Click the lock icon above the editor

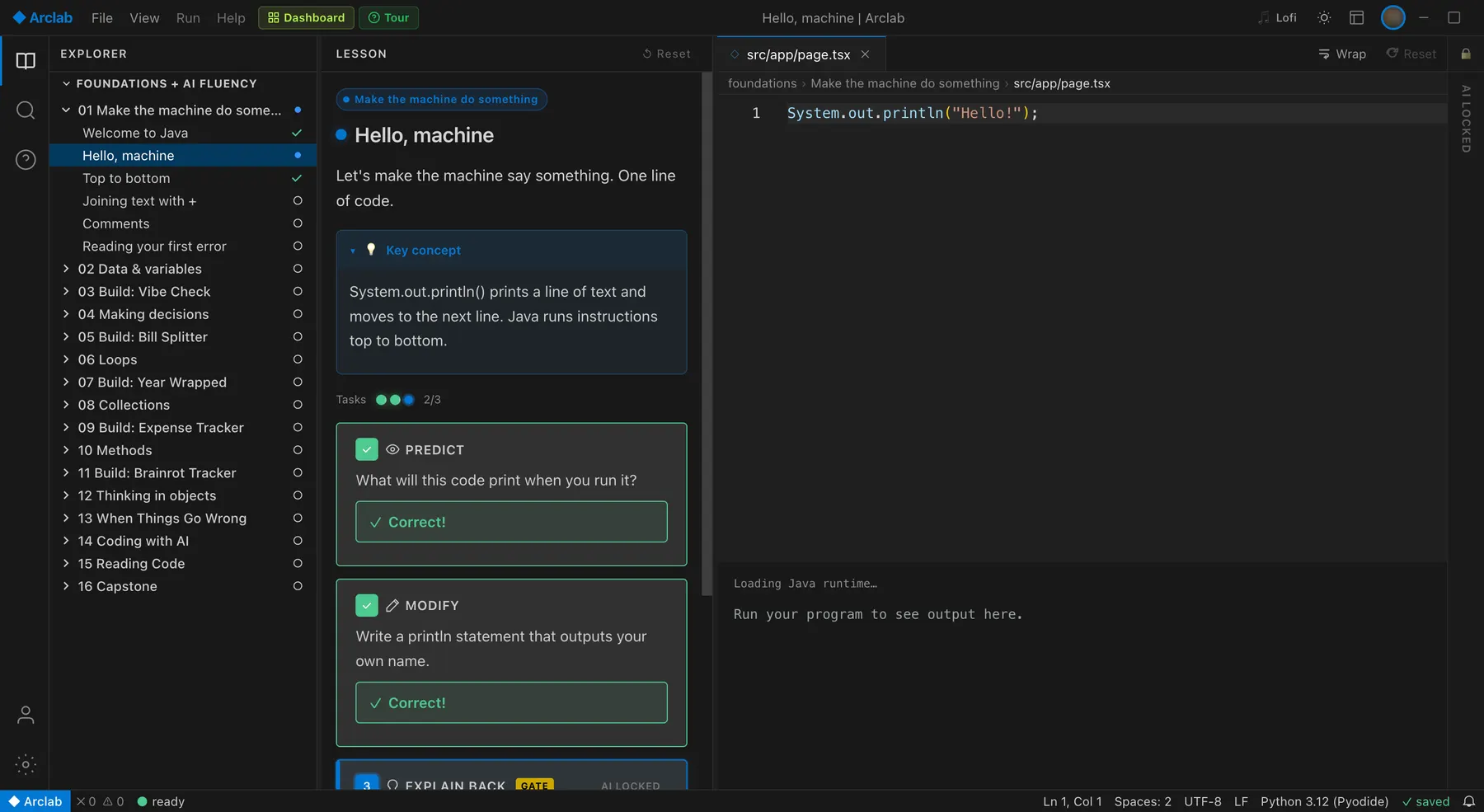[1466, 54]
